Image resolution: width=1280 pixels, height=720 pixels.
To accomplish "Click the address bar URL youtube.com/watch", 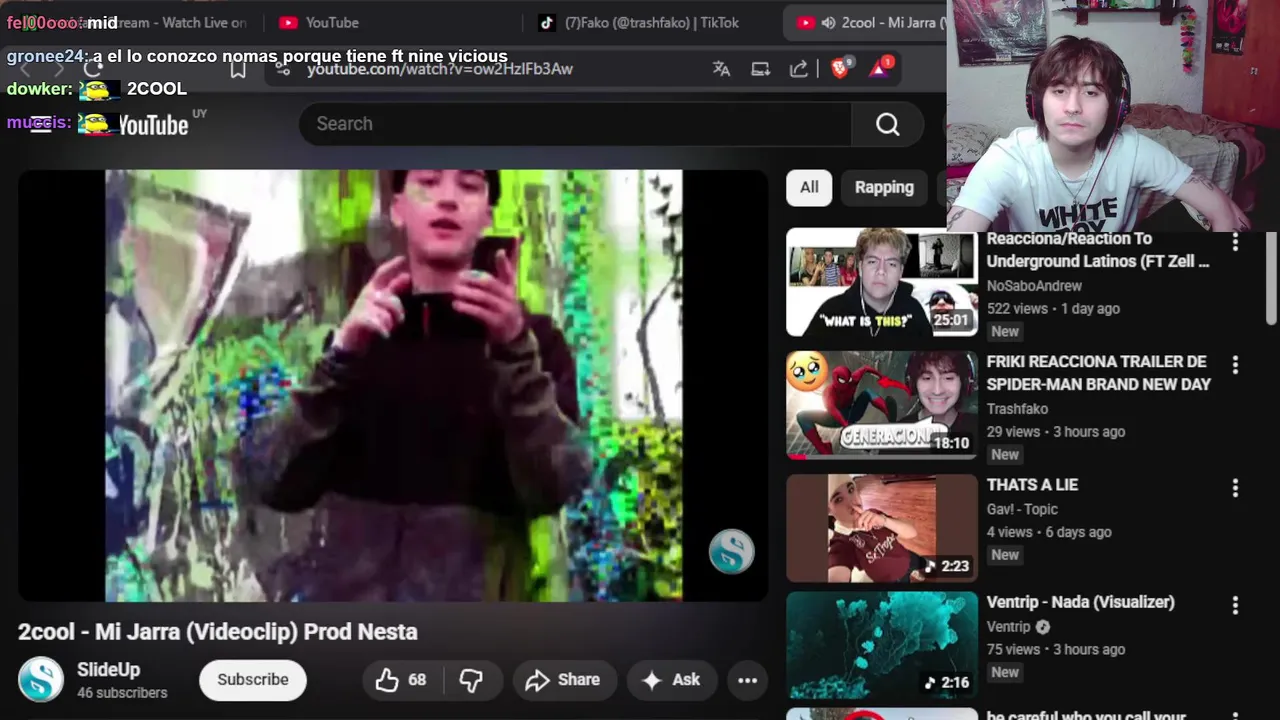I will pos(440,69).
